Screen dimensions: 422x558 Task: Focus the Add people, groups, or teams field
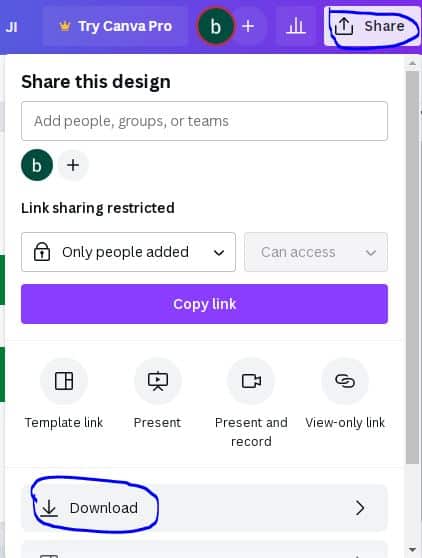(x=204, y=121)
